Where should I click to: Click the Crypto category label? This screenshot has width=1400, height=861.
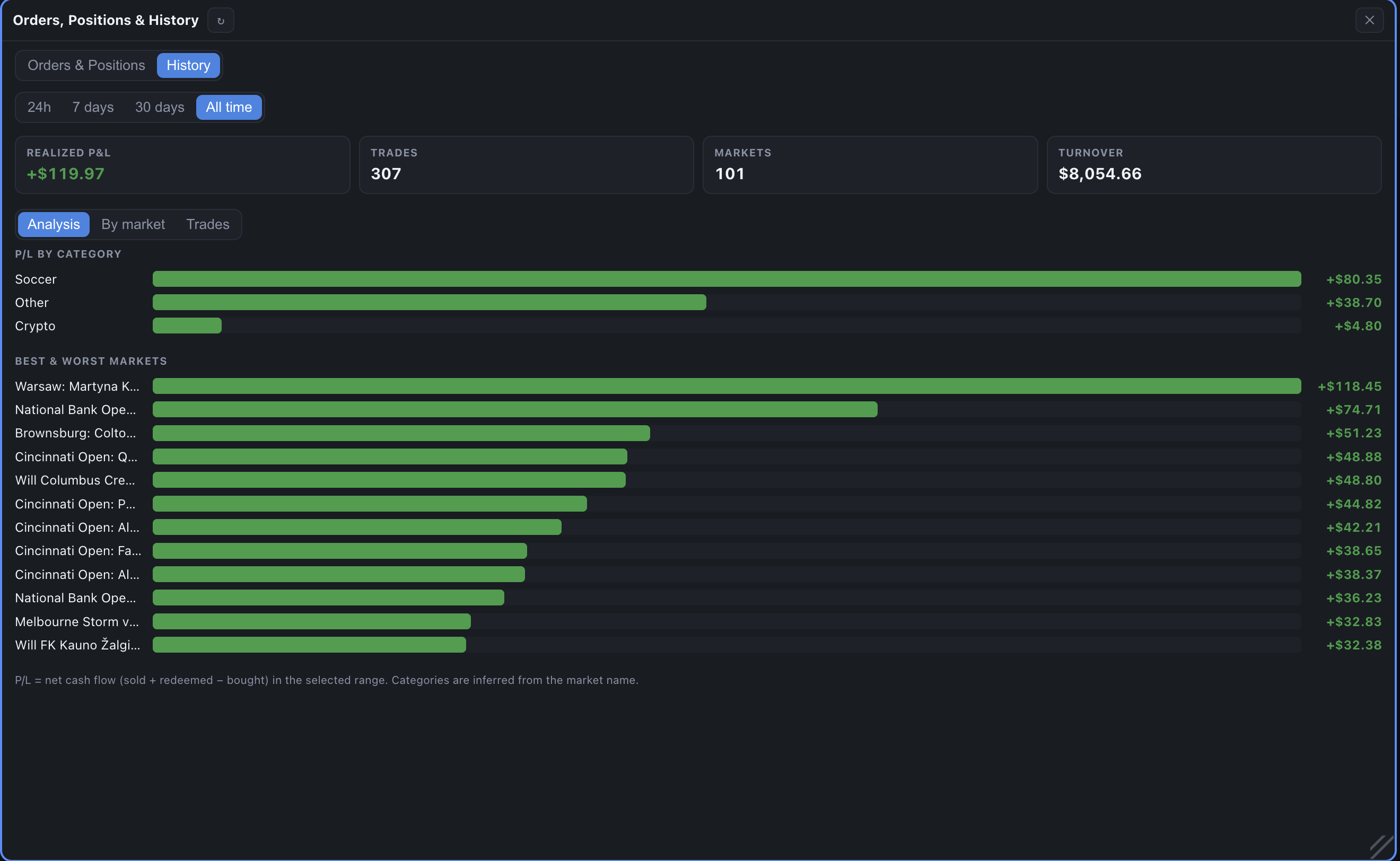point(36,326)
